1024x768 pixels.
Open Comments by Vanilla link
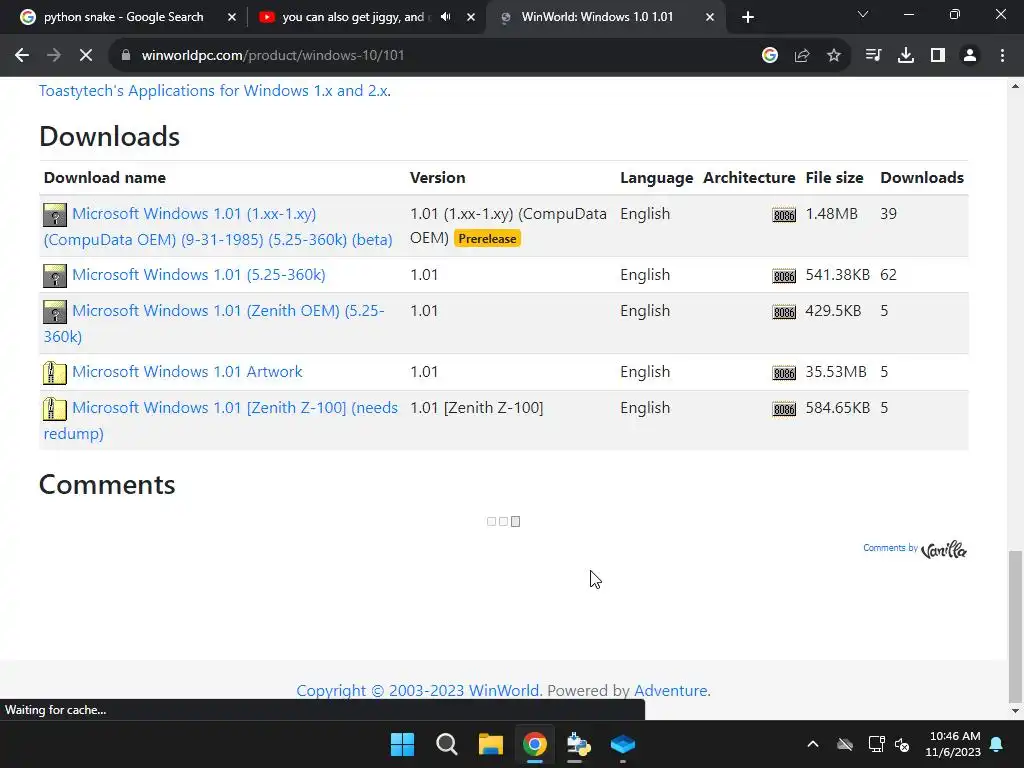coord(915,549)
